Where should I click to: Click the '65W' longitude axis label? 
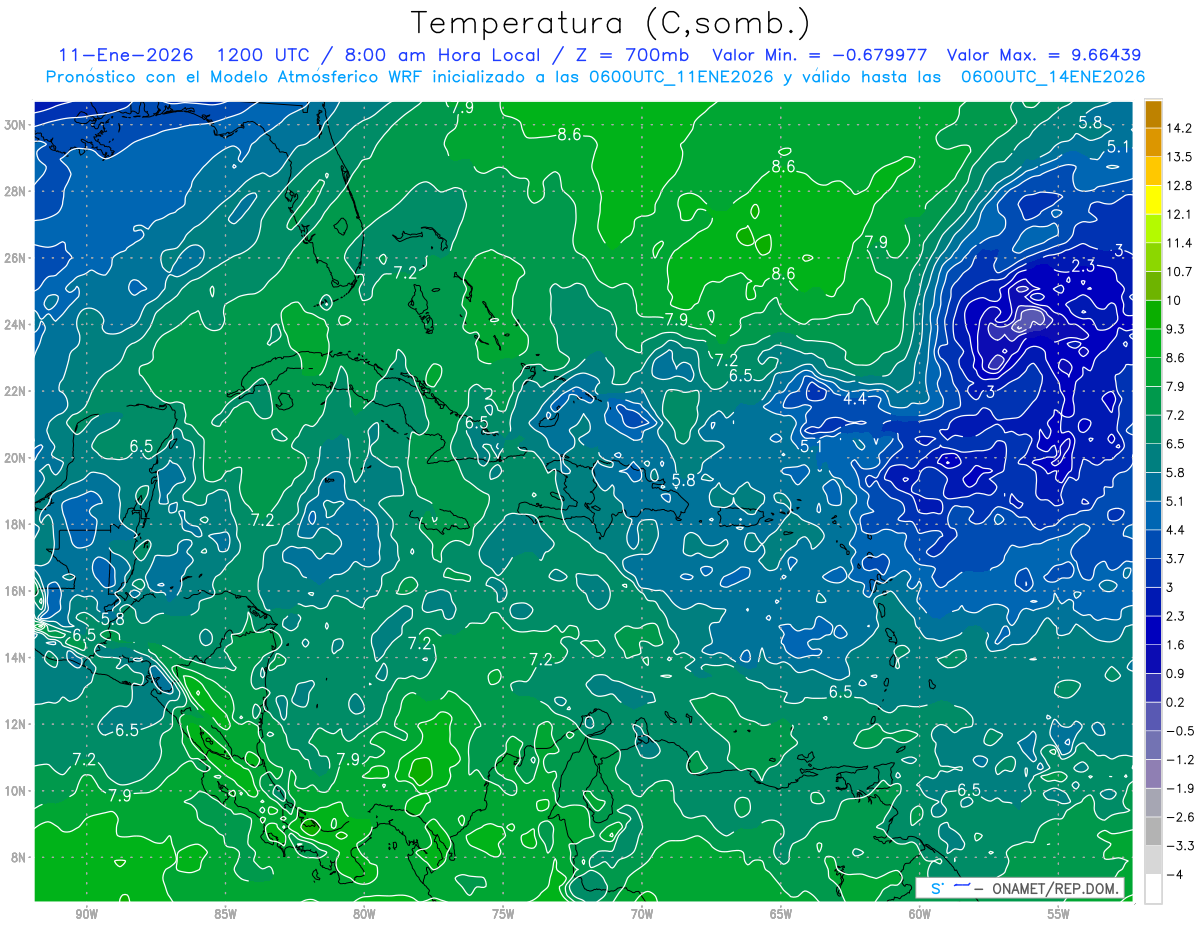pyautogui.click(x=781, y=915)
